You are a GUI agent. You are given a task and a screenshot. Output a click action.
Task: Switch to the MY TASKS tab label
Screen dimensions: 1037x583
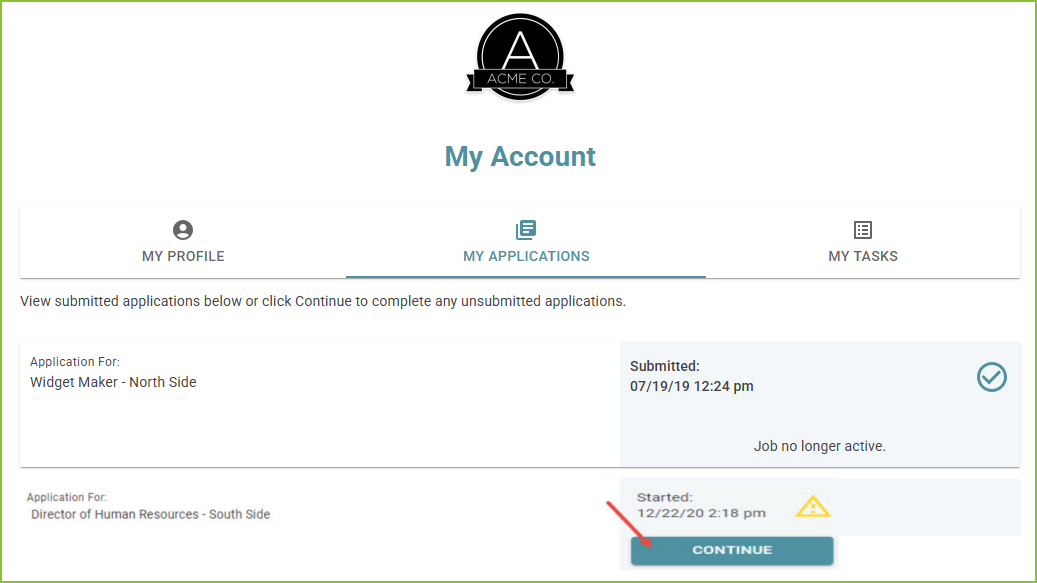click(863, 256)
